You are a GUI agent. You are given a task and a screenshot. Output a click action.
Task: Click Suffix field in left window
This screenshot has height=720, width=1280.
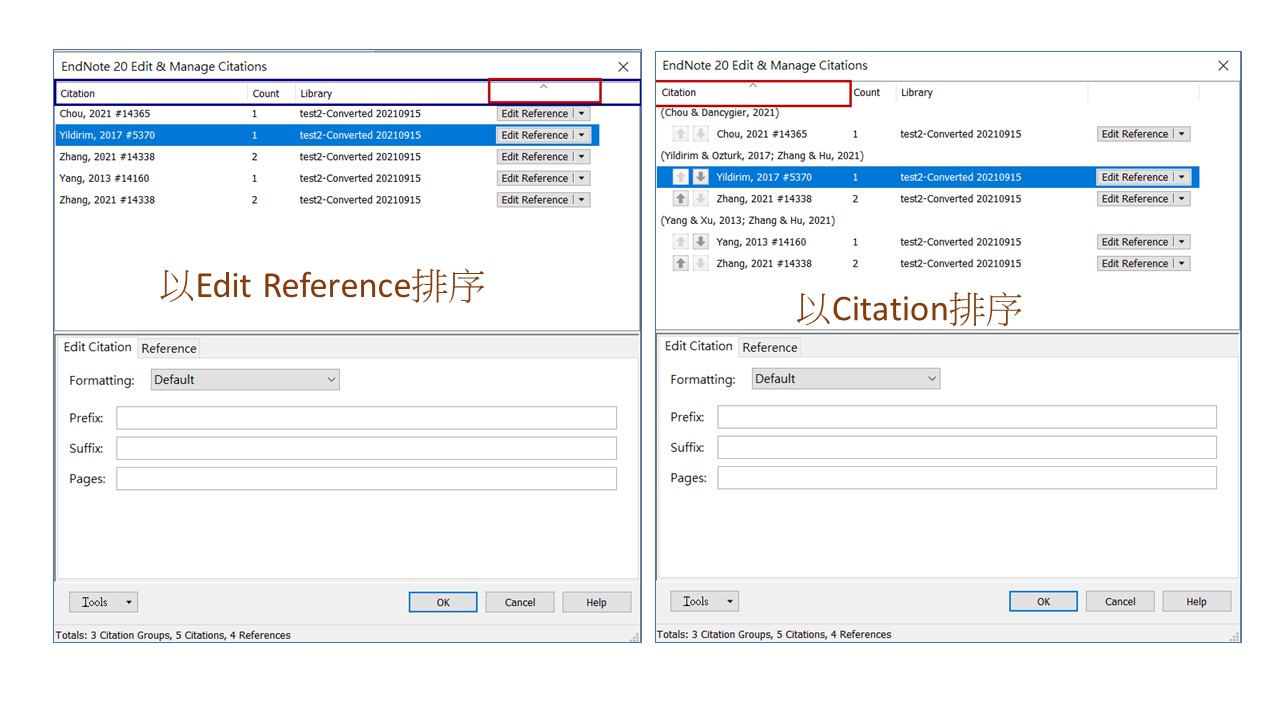coord(366,448)
